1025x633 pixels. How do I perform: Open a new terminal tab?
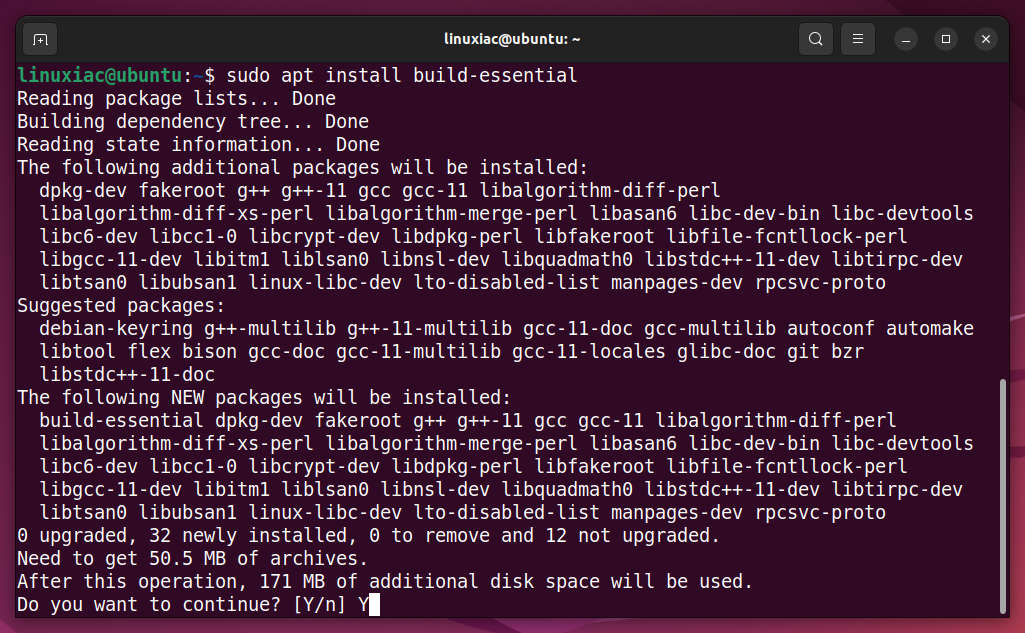40,40
